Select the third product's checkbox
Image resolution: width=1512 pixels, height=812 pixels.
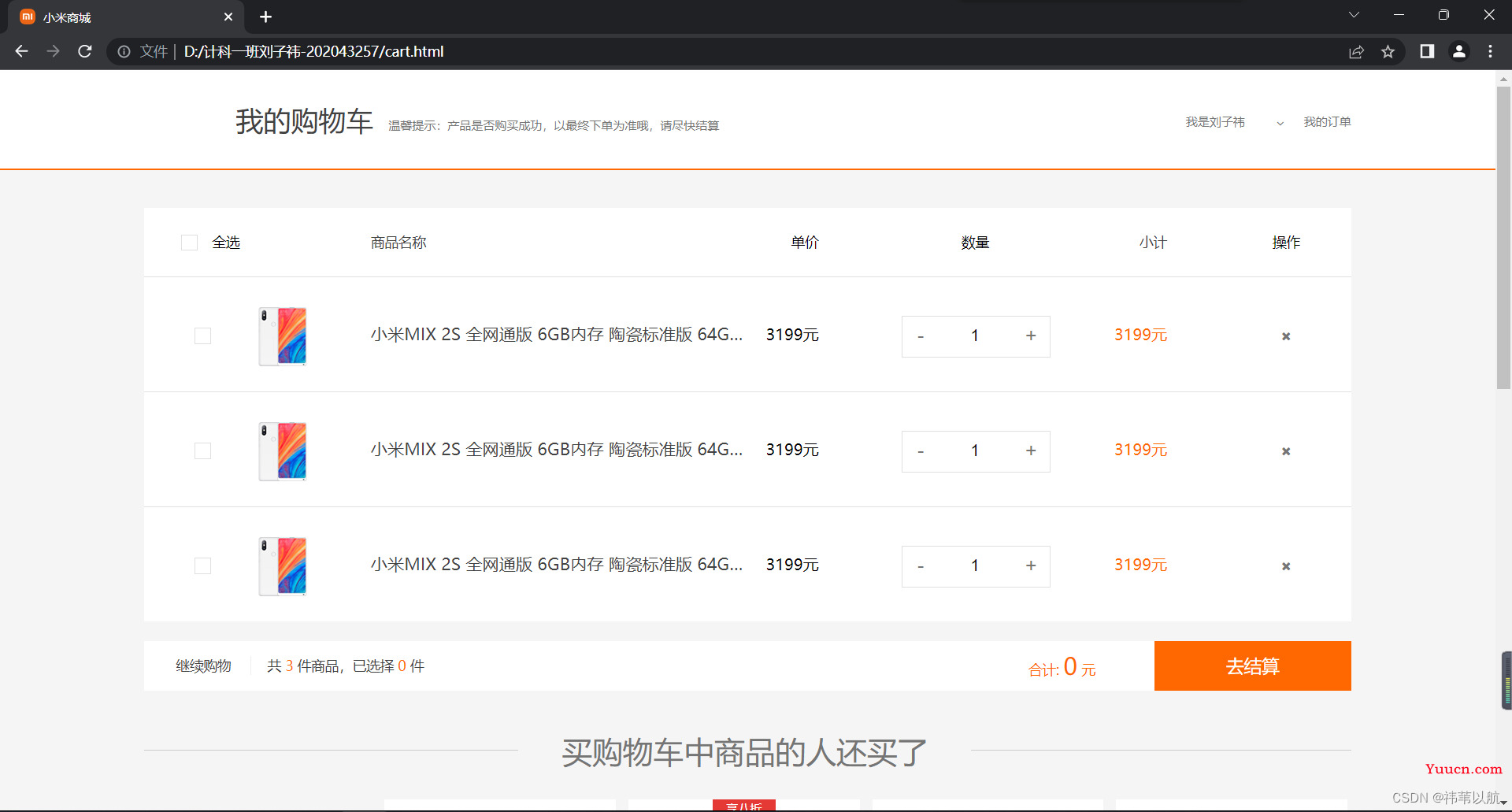coord(202,565)
